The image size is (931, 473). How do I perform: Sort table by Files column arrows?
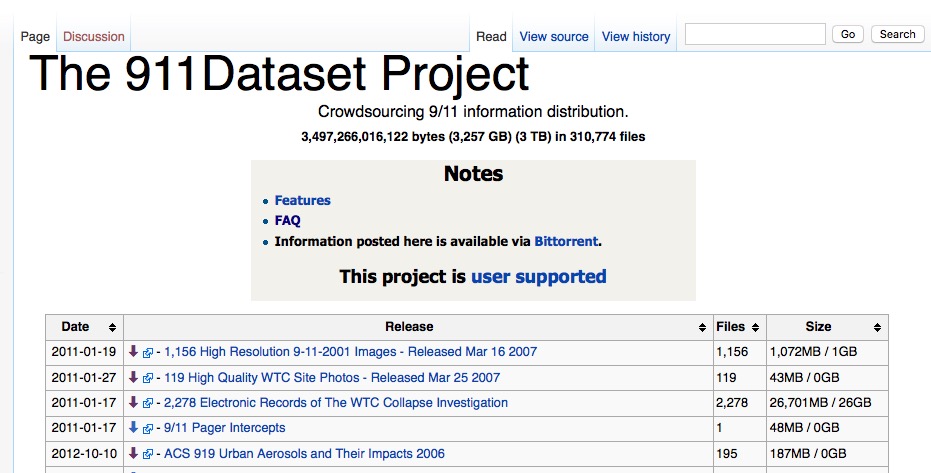pos(754,327)
